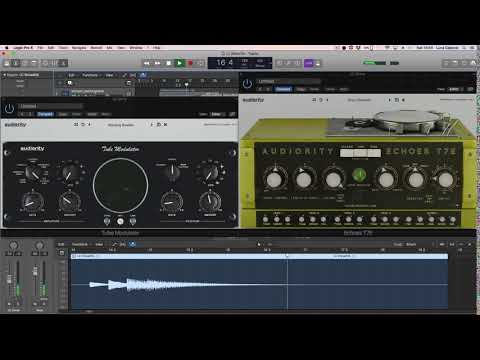Open the Apple menu
480x360 pixels.
[x=6, y=48]
